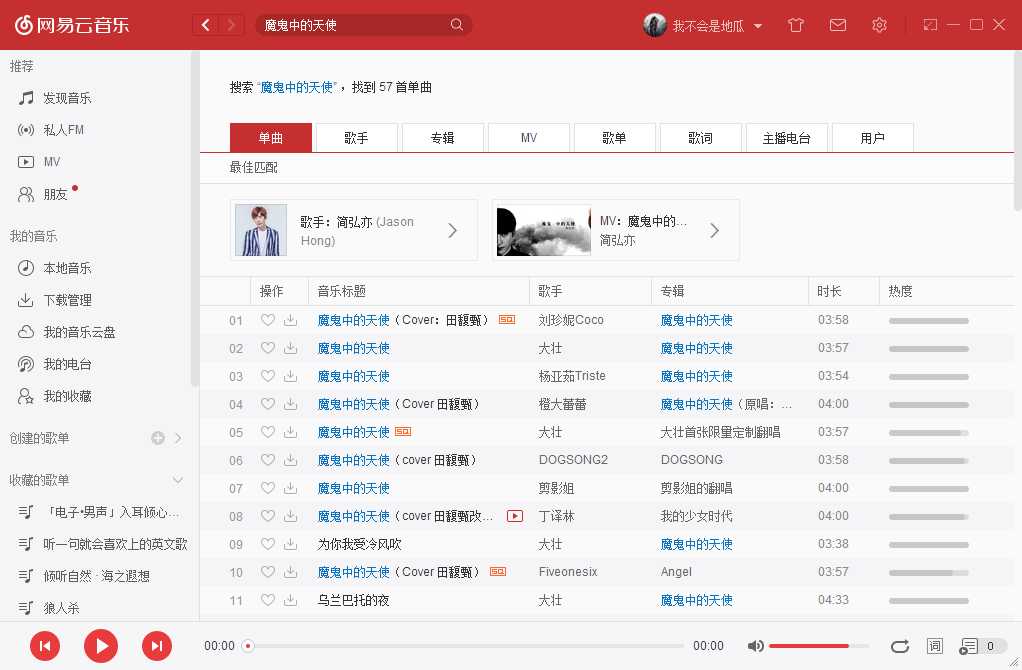Viewport: 1022px width, 670px height.
Task: Like song 08 by 丁泽林
Action: point(268,516)
